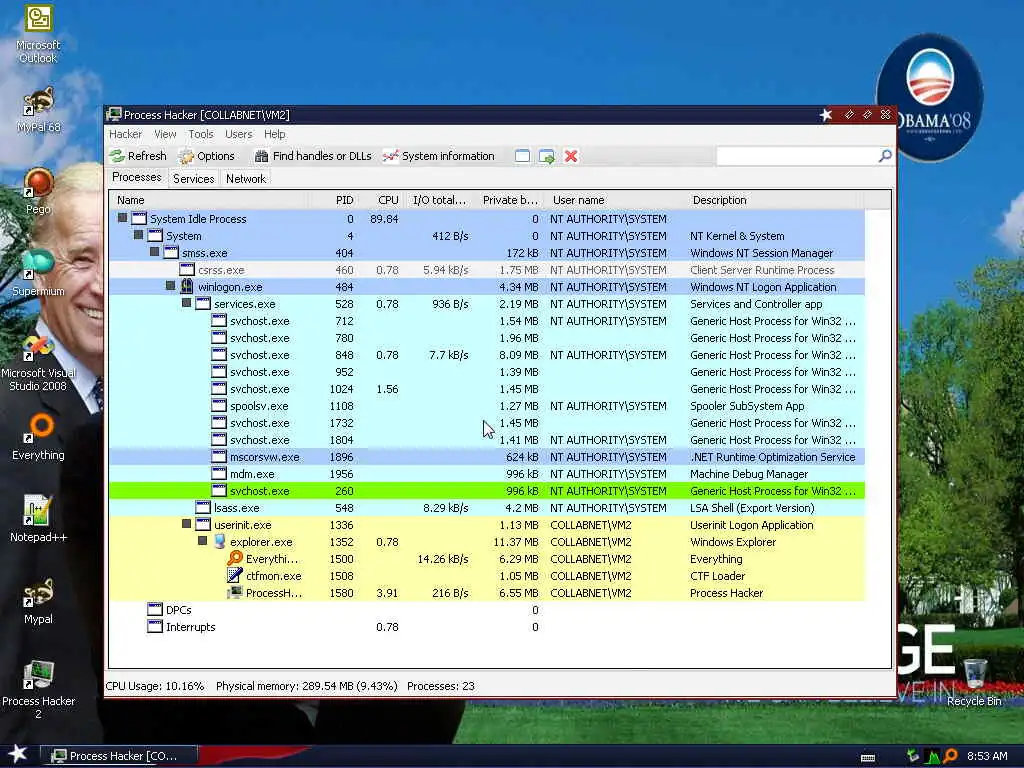Click the explorer.exe process icon

(219, 541)
